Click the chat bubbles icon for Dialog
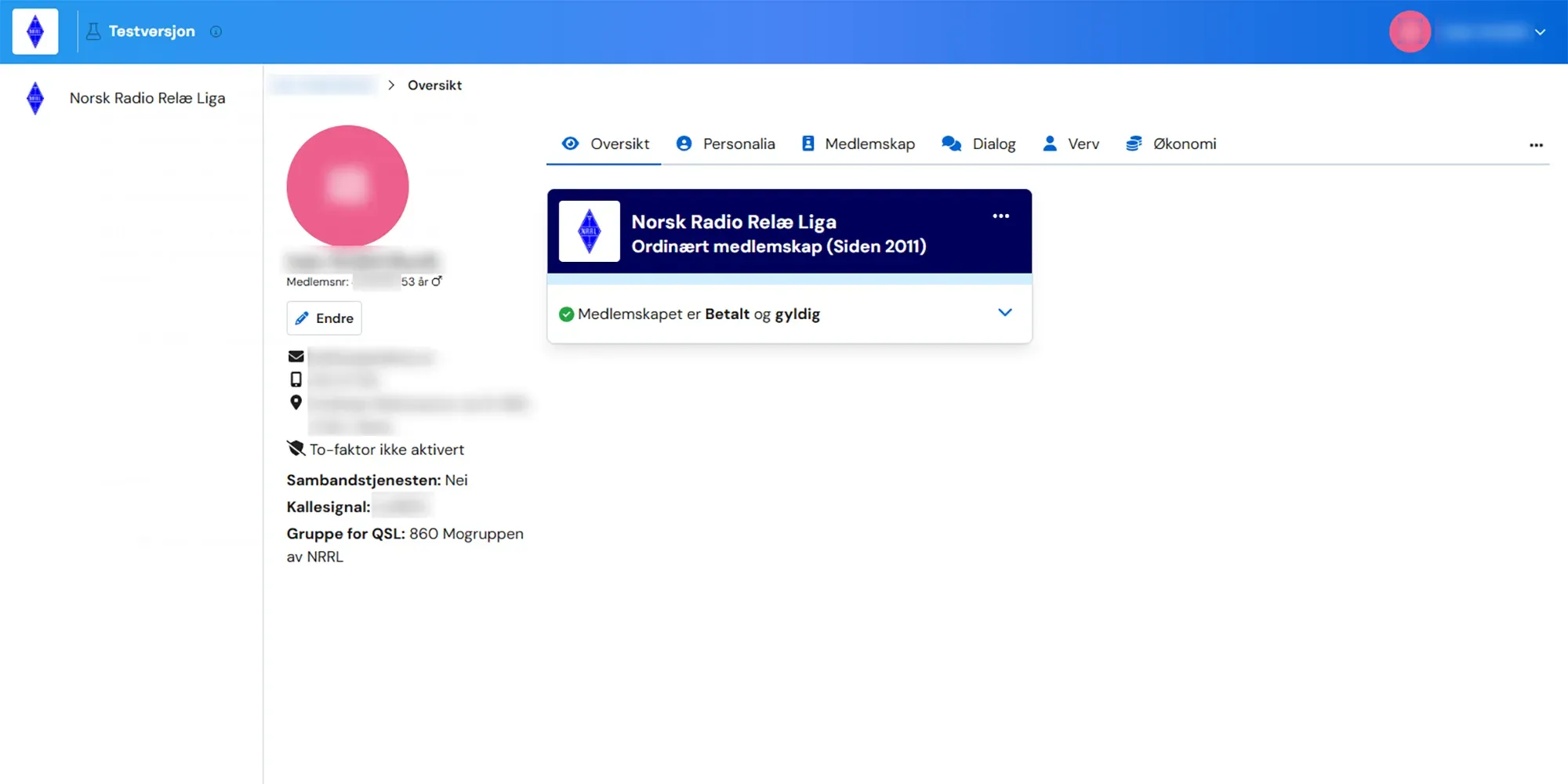This screenshot has width=1568, height=784. [x=952, y=143]
